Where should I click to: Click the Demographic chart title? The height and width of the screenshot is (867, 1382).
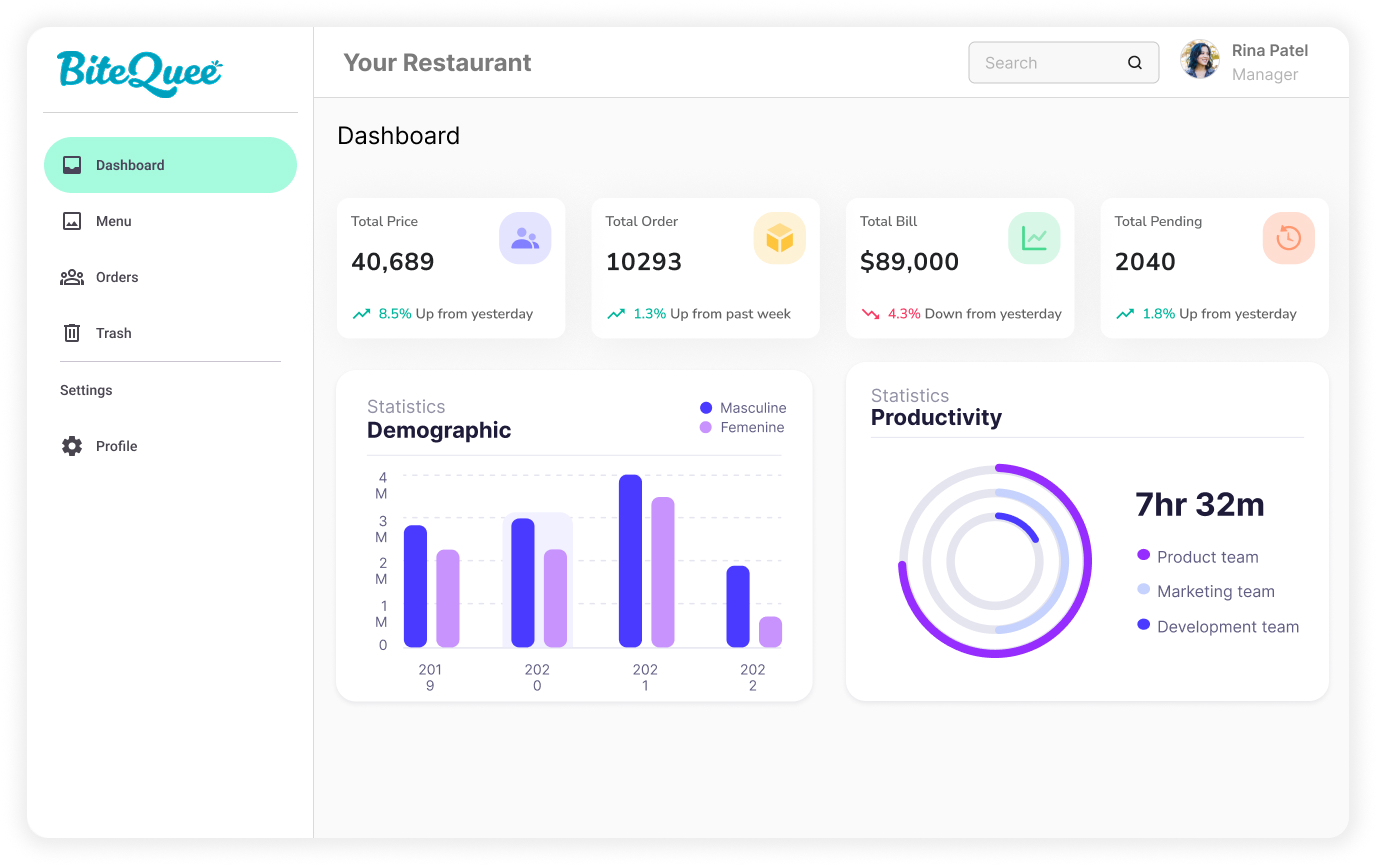click(439, 430)
